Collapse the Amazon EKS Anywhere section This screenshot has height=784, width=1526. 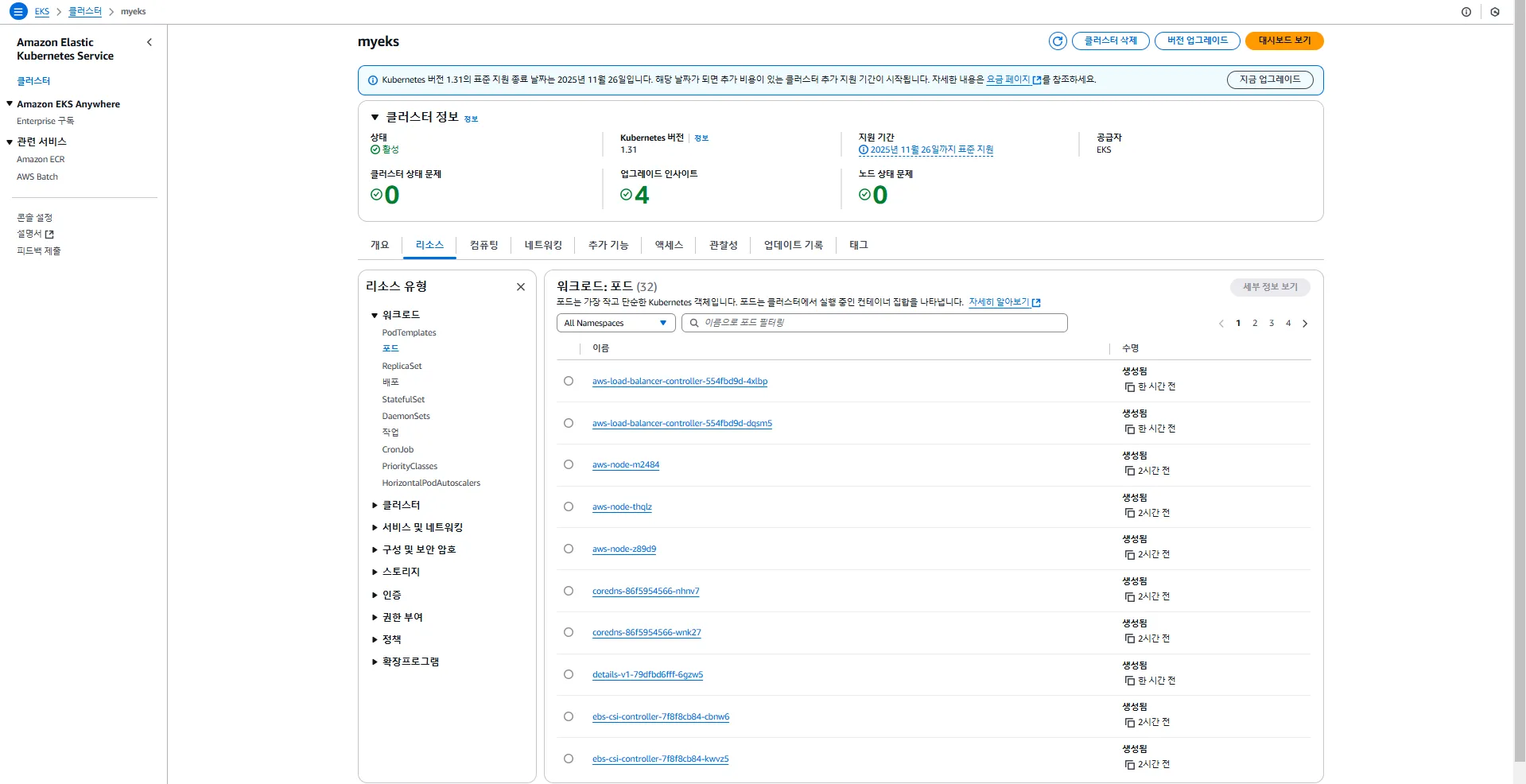tap(10, 104)
